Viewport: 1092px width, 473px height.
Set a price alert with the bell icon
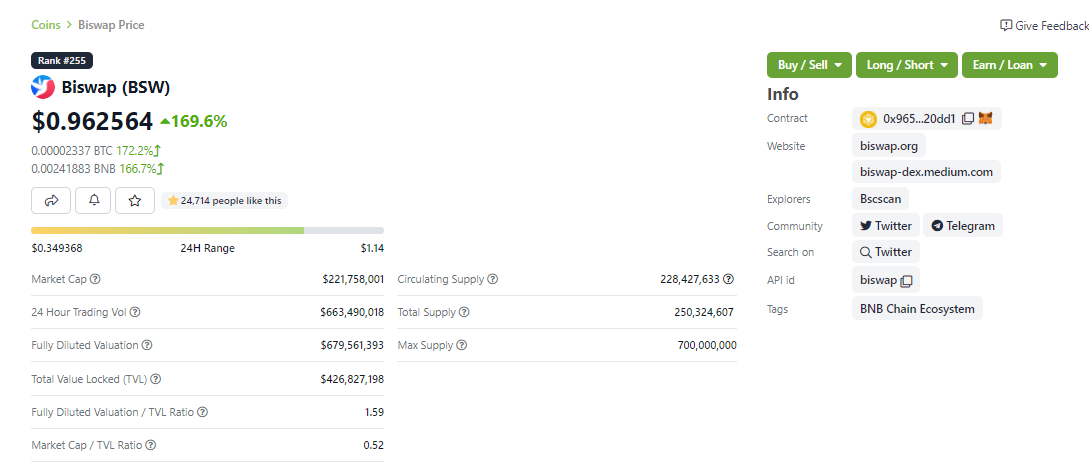click(x=95, y=201)
